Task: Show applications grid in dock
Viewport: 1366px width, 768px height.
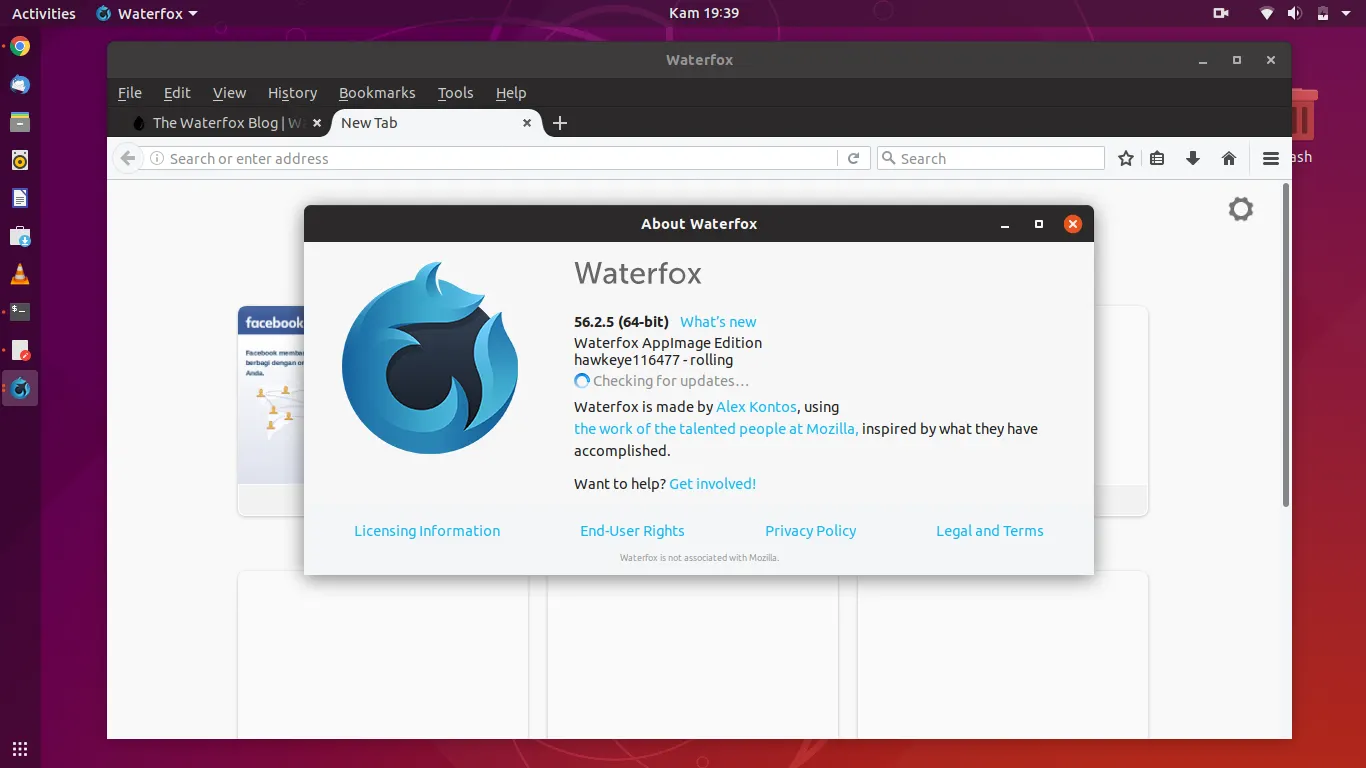Action: 20,748
